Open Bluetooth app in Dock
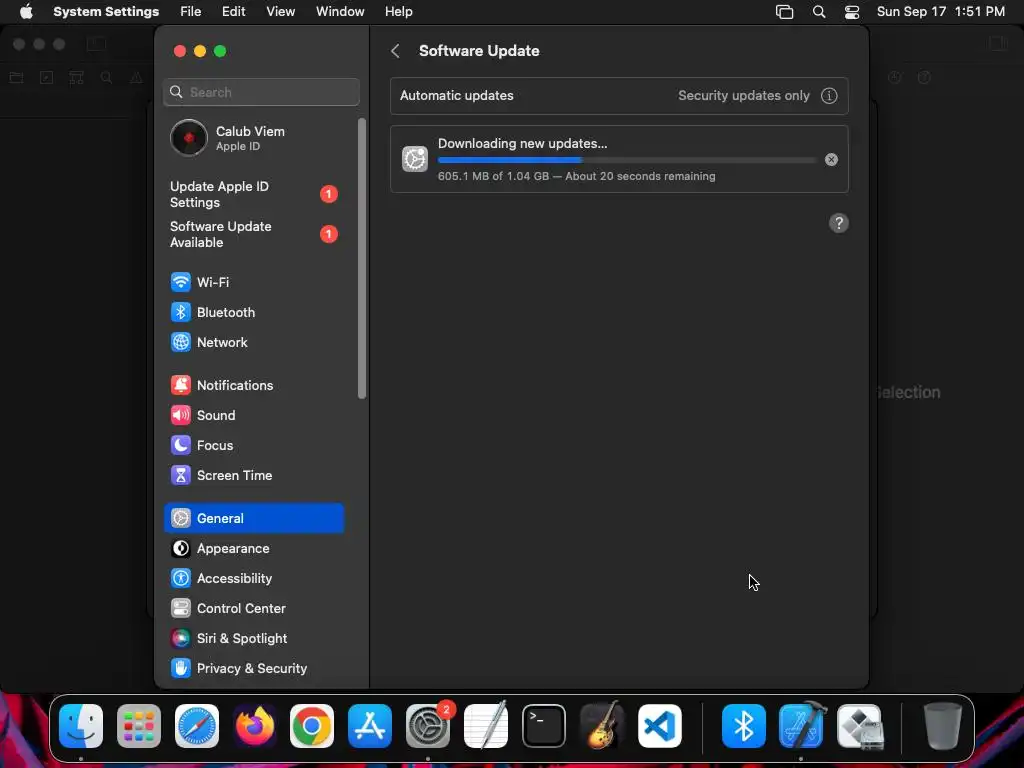The image size is (1024, 768). point(743,726)
